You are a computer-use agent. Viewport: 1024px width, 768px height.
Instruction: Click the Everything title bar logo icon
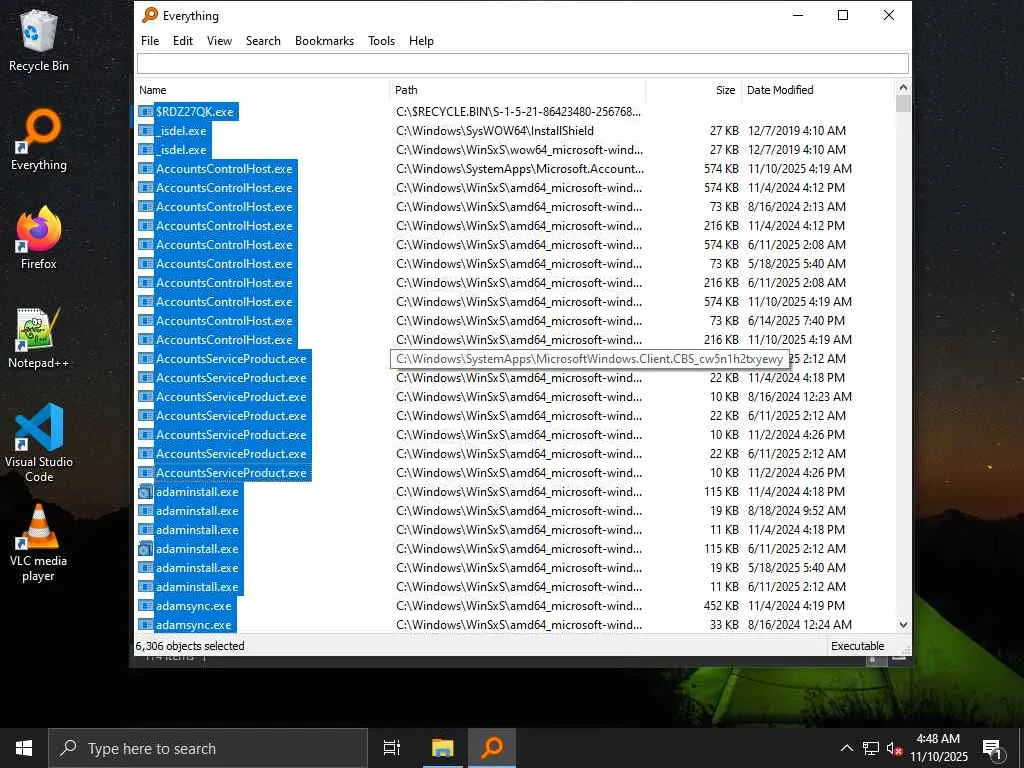(150, 15)
